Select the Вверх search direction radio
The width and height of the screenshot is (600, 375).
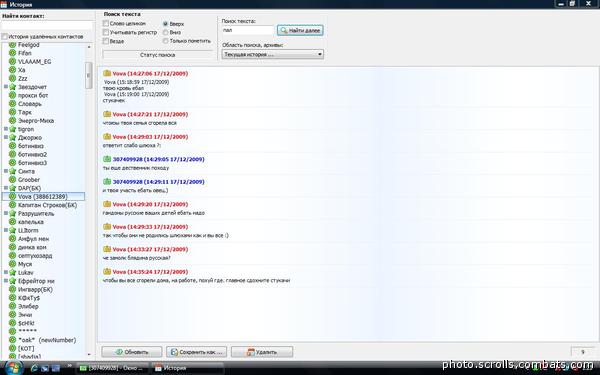point(166,24)
